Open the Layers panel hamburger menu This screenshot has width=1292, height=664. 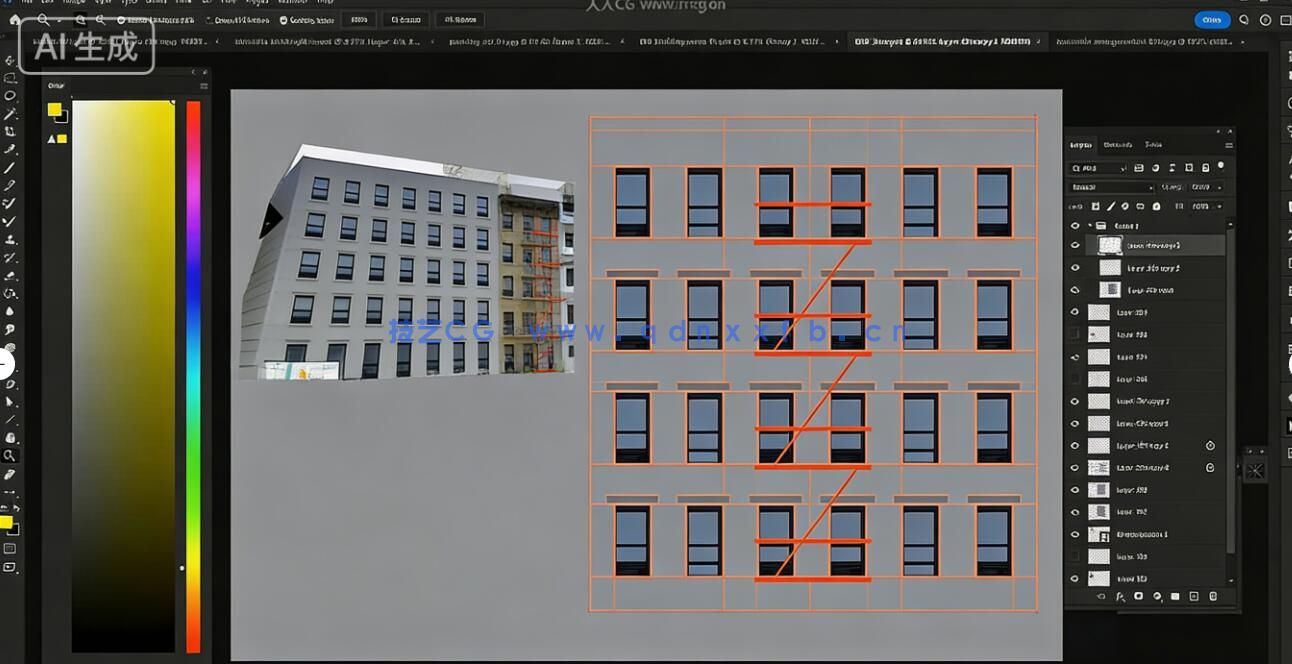[1228, 146]
